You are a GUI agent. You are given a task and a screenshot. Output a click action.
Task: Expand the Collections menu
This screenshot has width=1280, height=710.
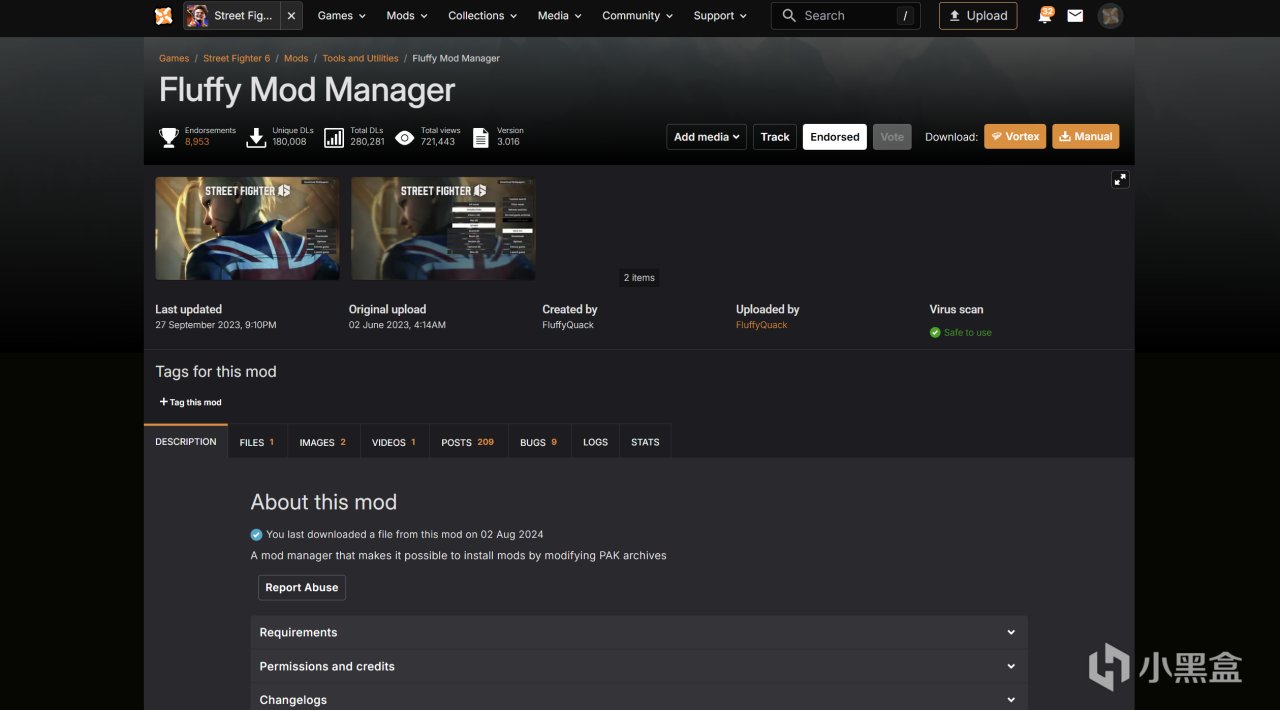(483, 16)
